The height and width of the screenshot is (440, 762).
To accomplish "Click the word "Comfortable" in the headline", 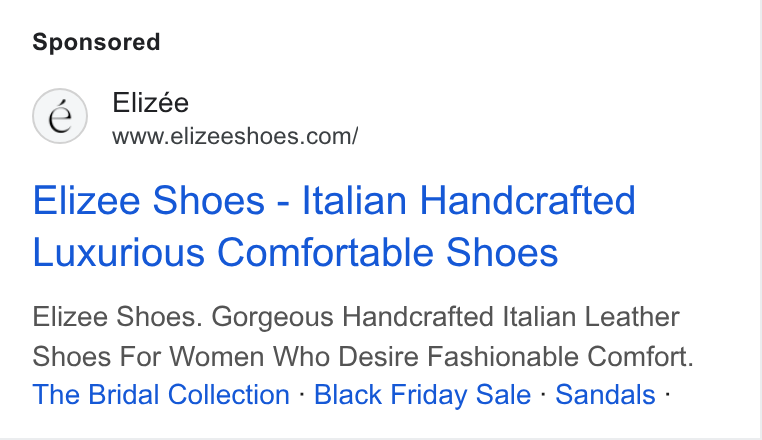I will [325, 252].
